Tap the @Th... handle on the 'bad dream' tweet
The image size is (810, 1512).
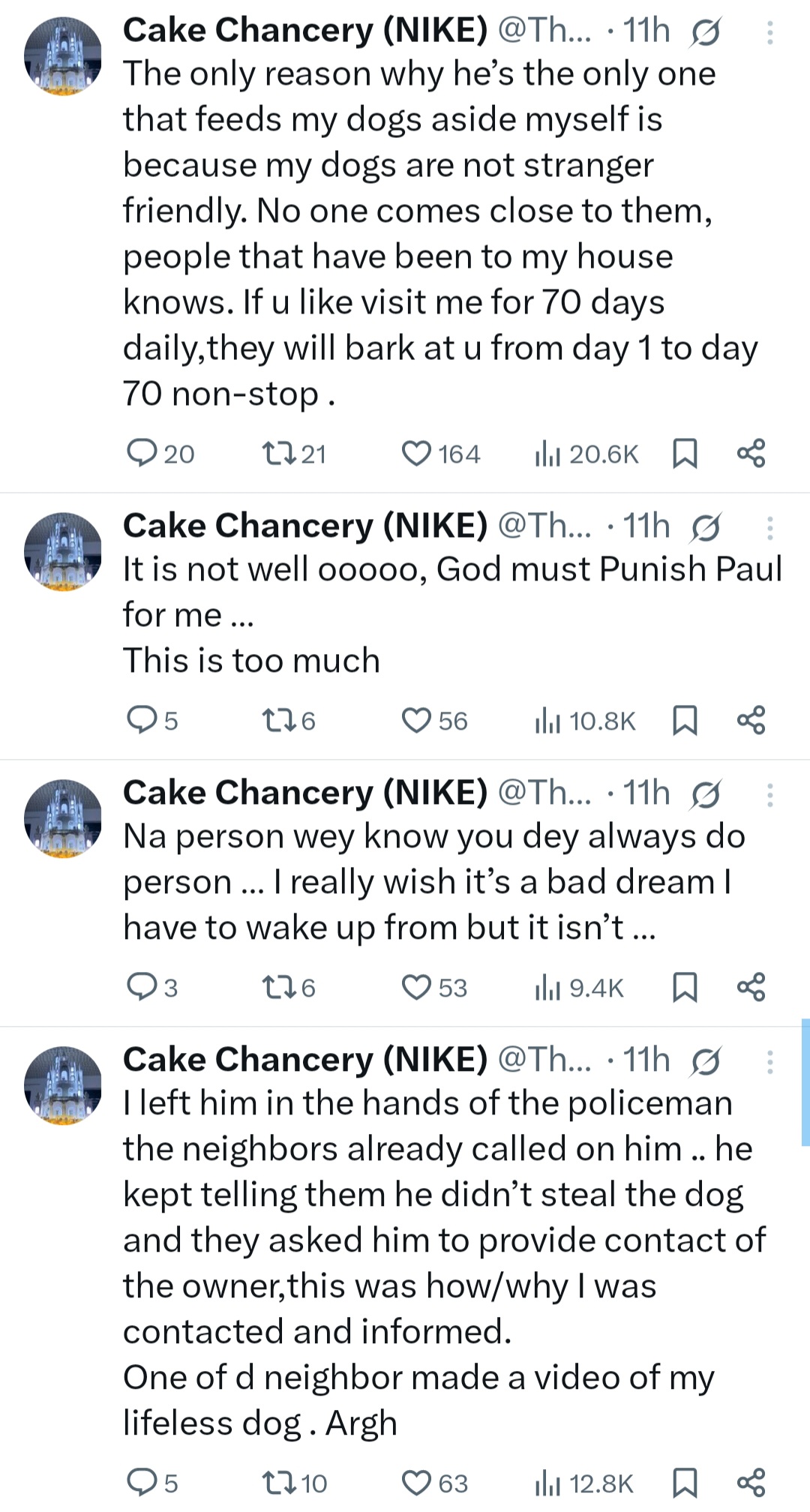pos(544,793)
